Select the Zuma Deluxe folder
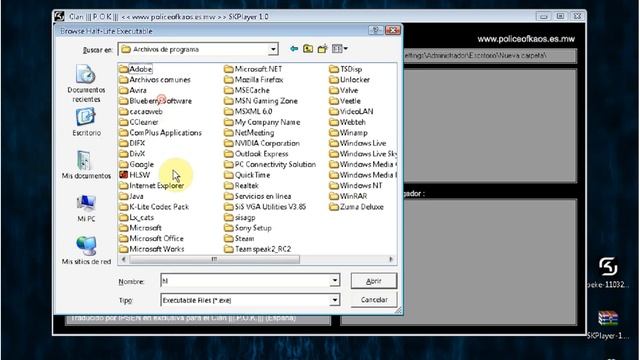 point(356,207)
